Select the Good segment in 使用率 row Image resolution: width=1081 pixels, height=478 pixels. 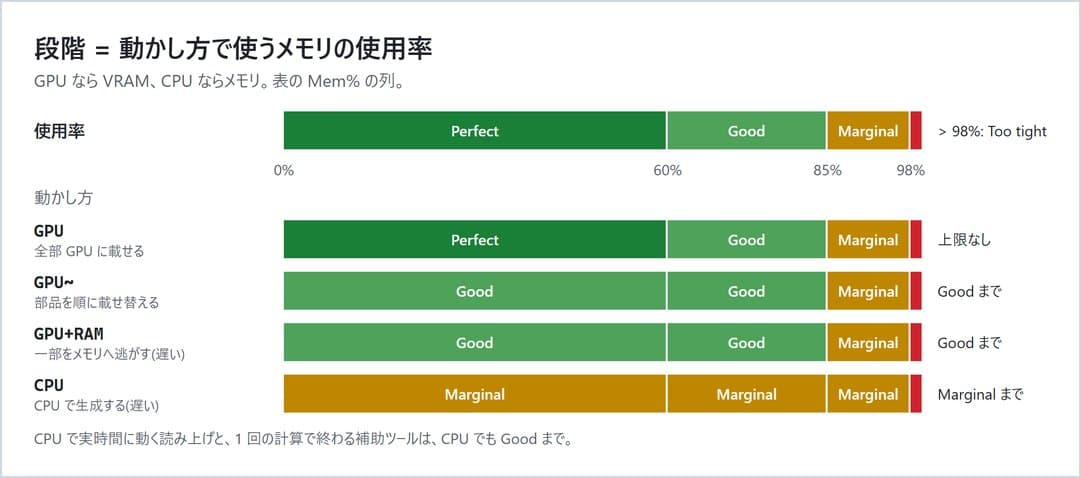click(746, 130)
